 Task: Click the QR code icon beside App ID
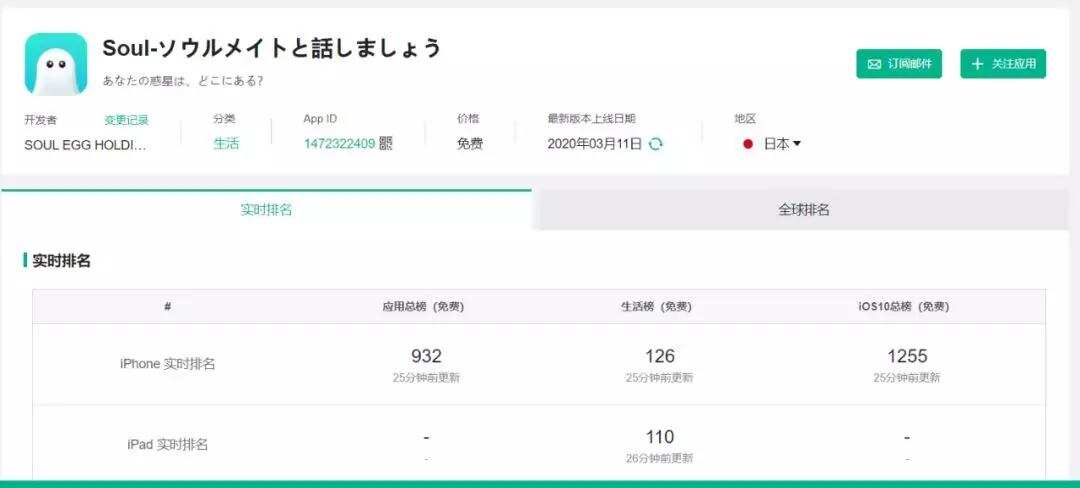[386, 143]
